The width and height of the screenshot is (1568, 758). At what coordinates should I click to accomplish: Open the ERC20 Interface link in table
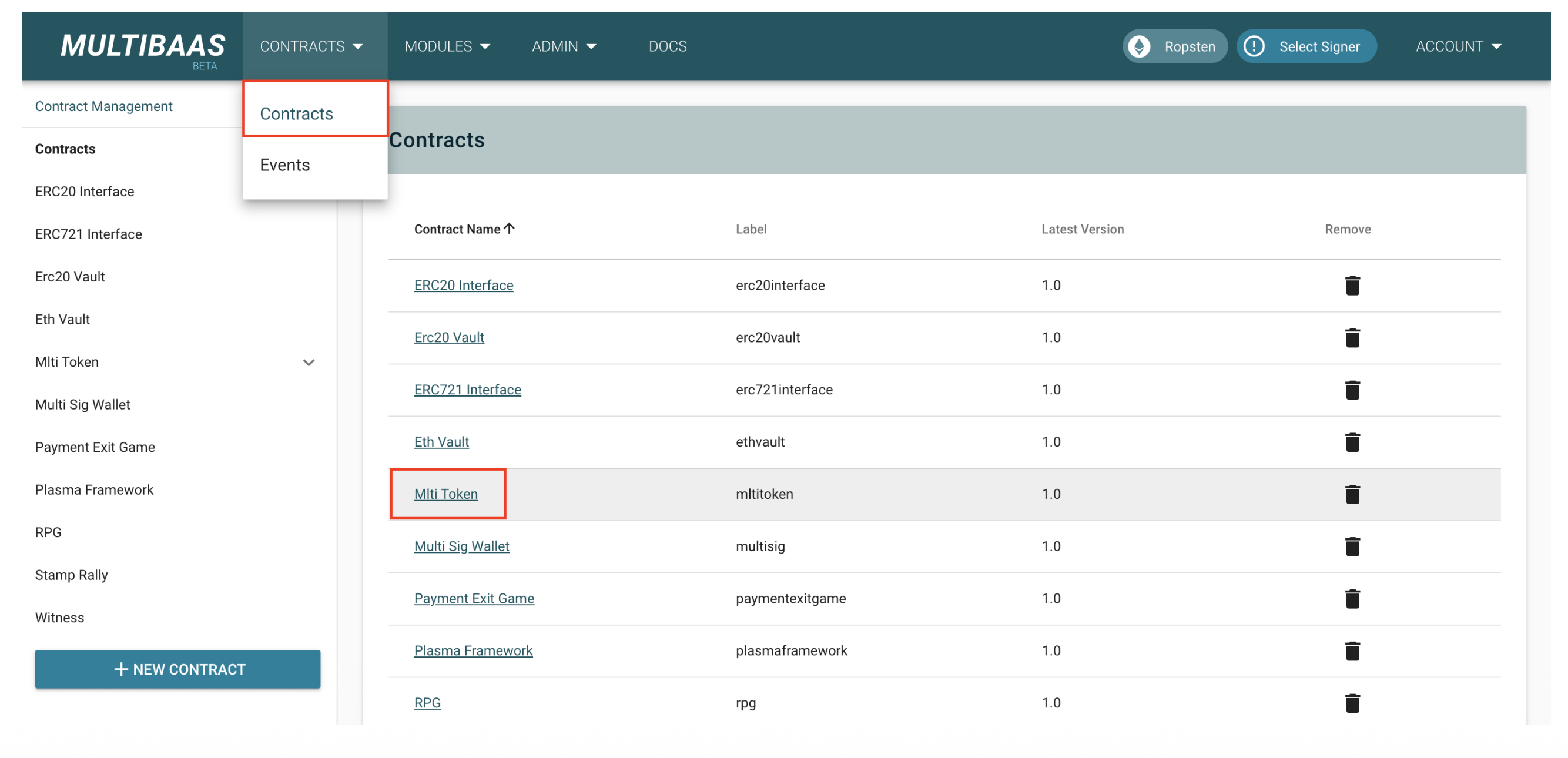click(464, 286)
